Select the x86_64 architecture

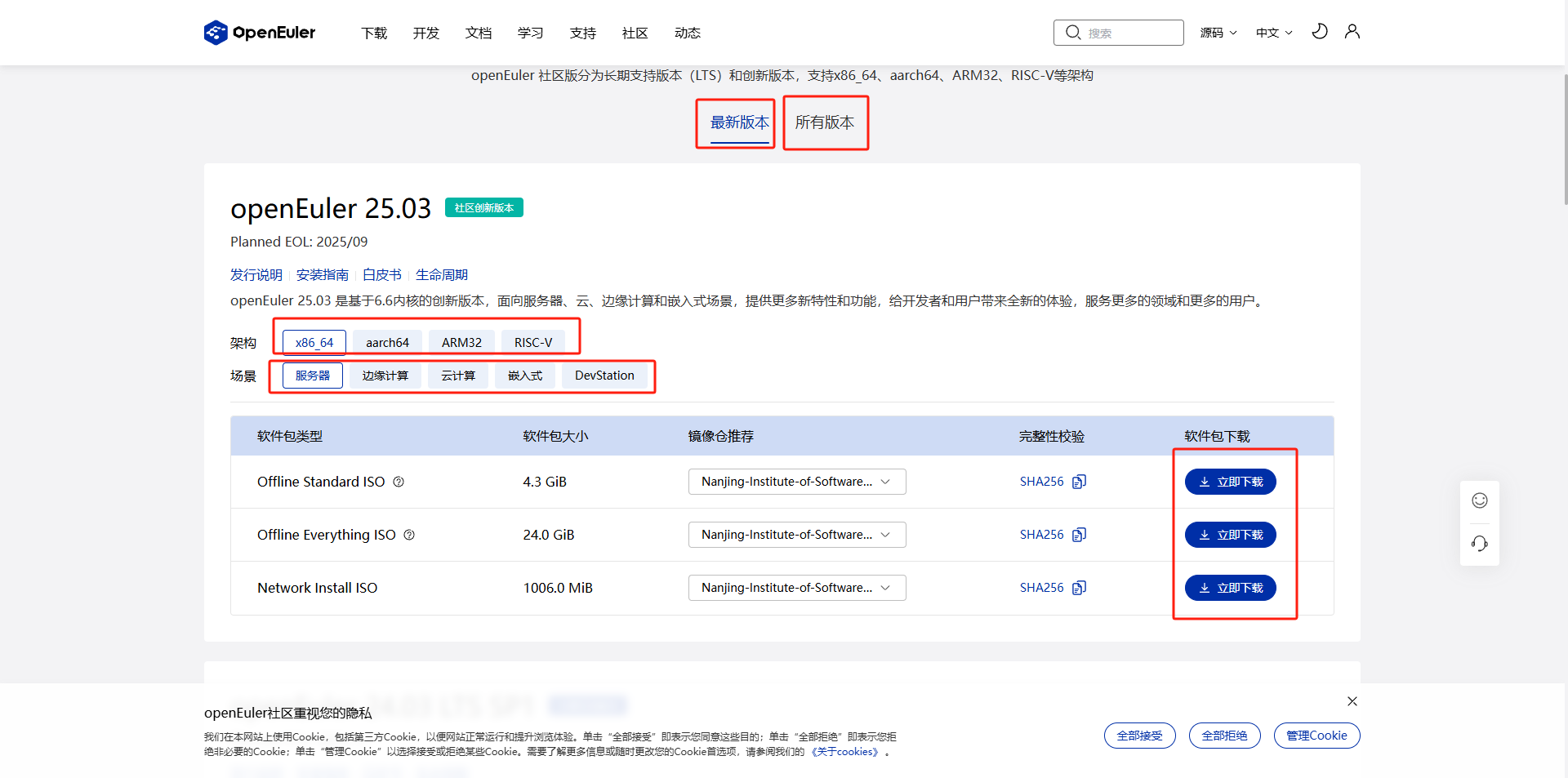click(x=314, y=343)
